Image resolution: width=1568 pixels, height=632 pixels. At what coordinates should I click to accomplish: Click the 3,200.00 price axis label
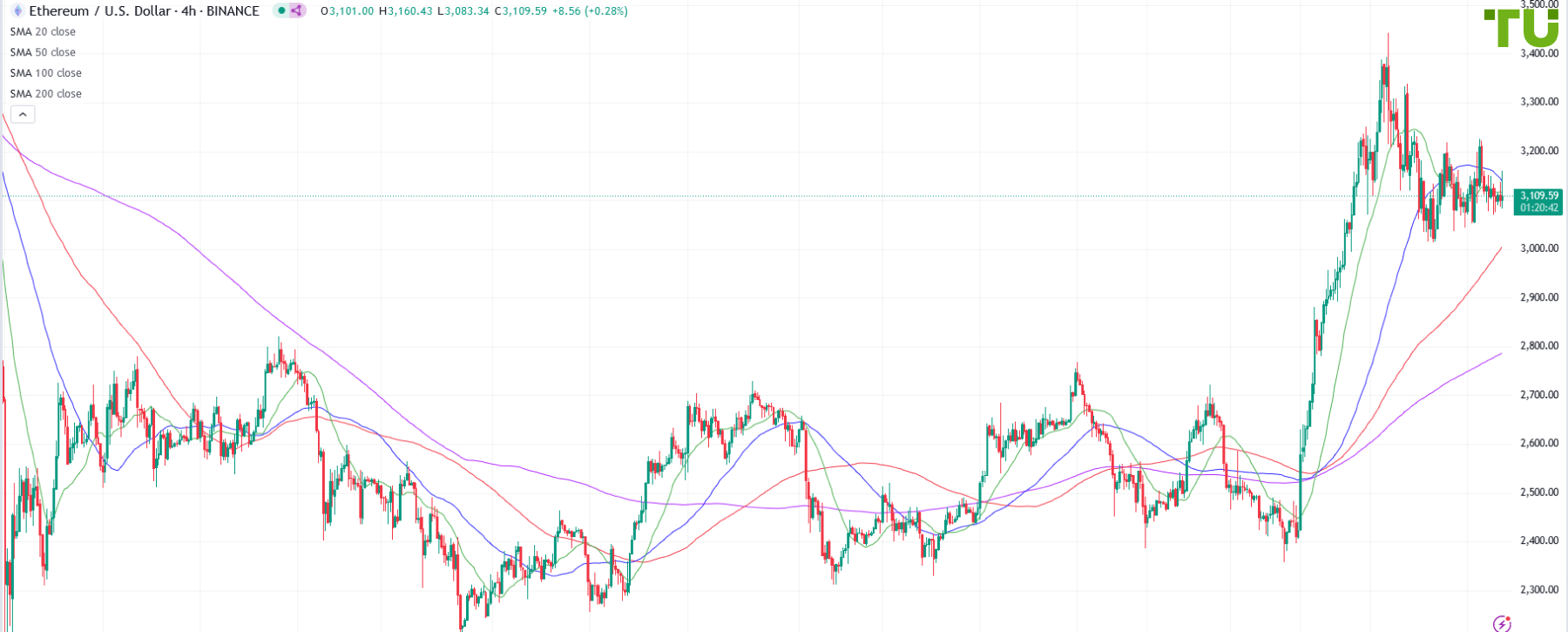1539,151
